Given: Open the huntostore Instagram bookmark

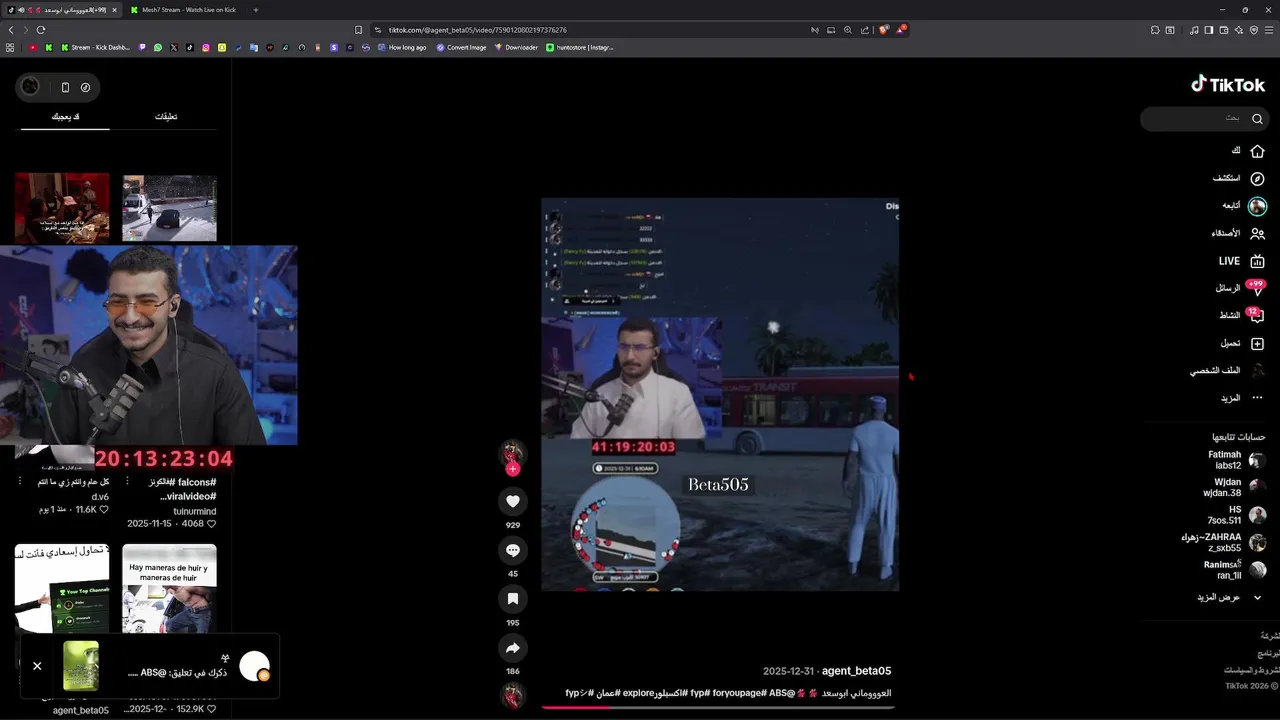Looking at the screenshot, I should [580, 47].
